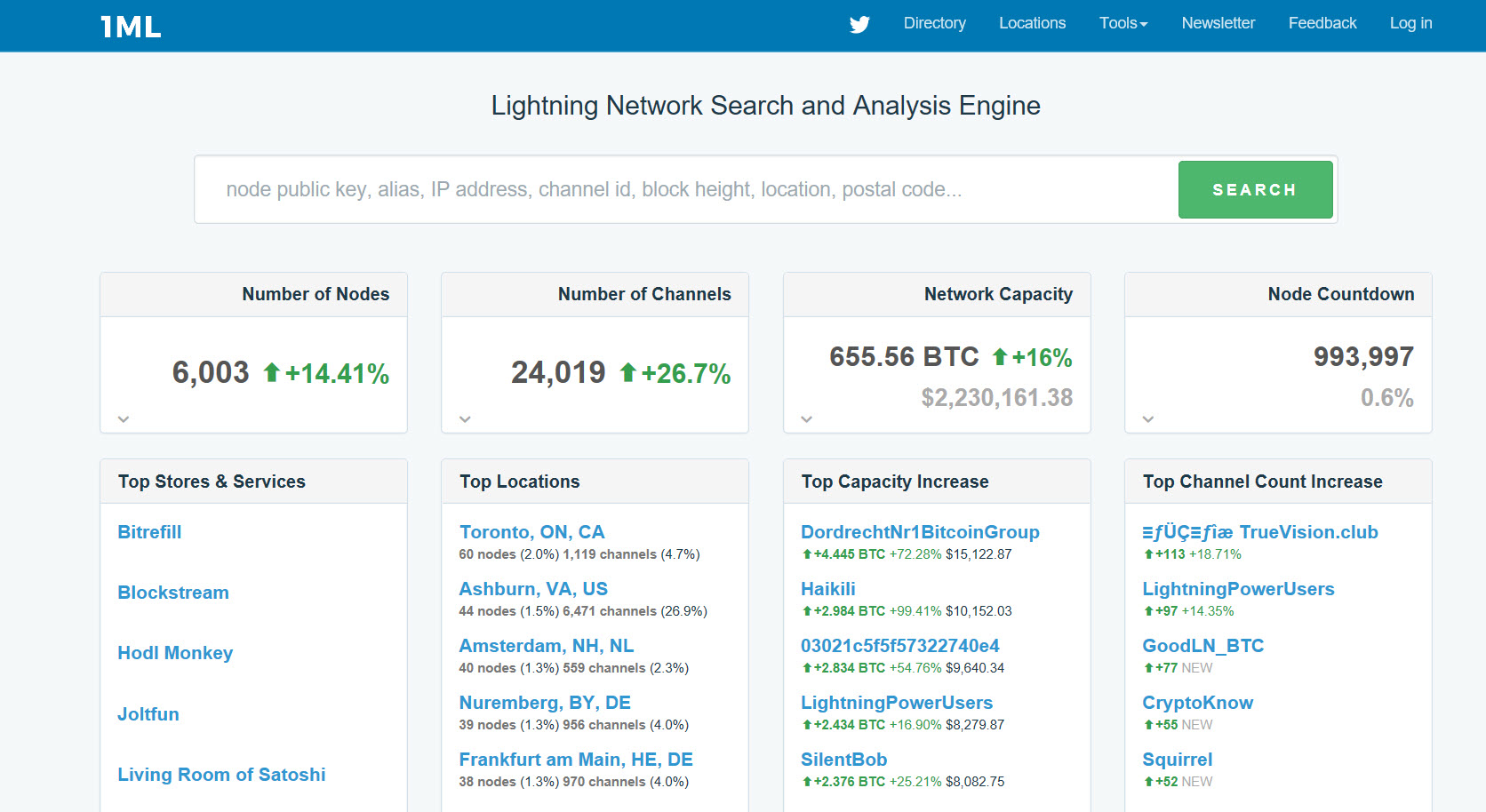Open 1ML's Twitter profile via the bird icon
The height and width of the screenshot is (812, 1486).
click(859, 25)
